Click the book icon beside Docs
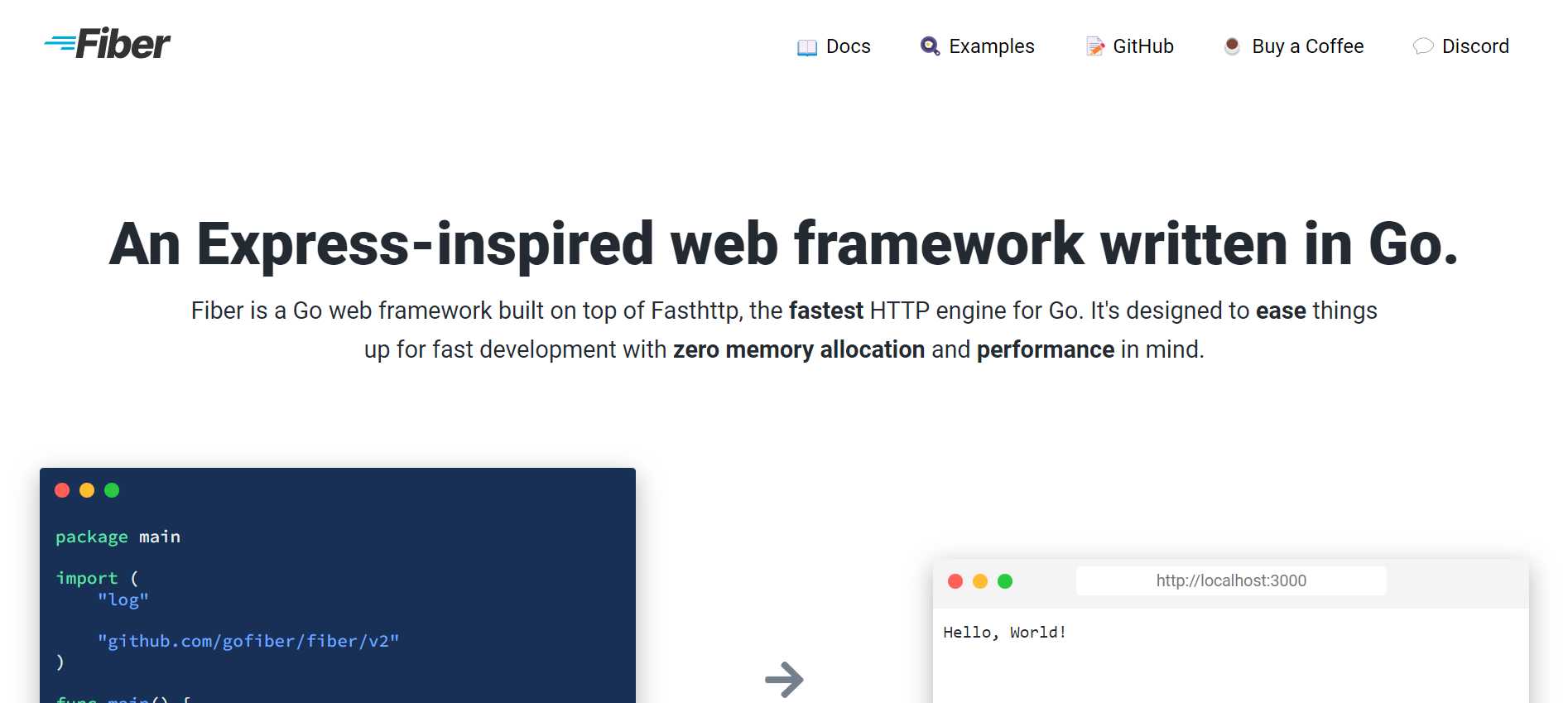This screenshot has height=703, width=1568. coord(806,47)
